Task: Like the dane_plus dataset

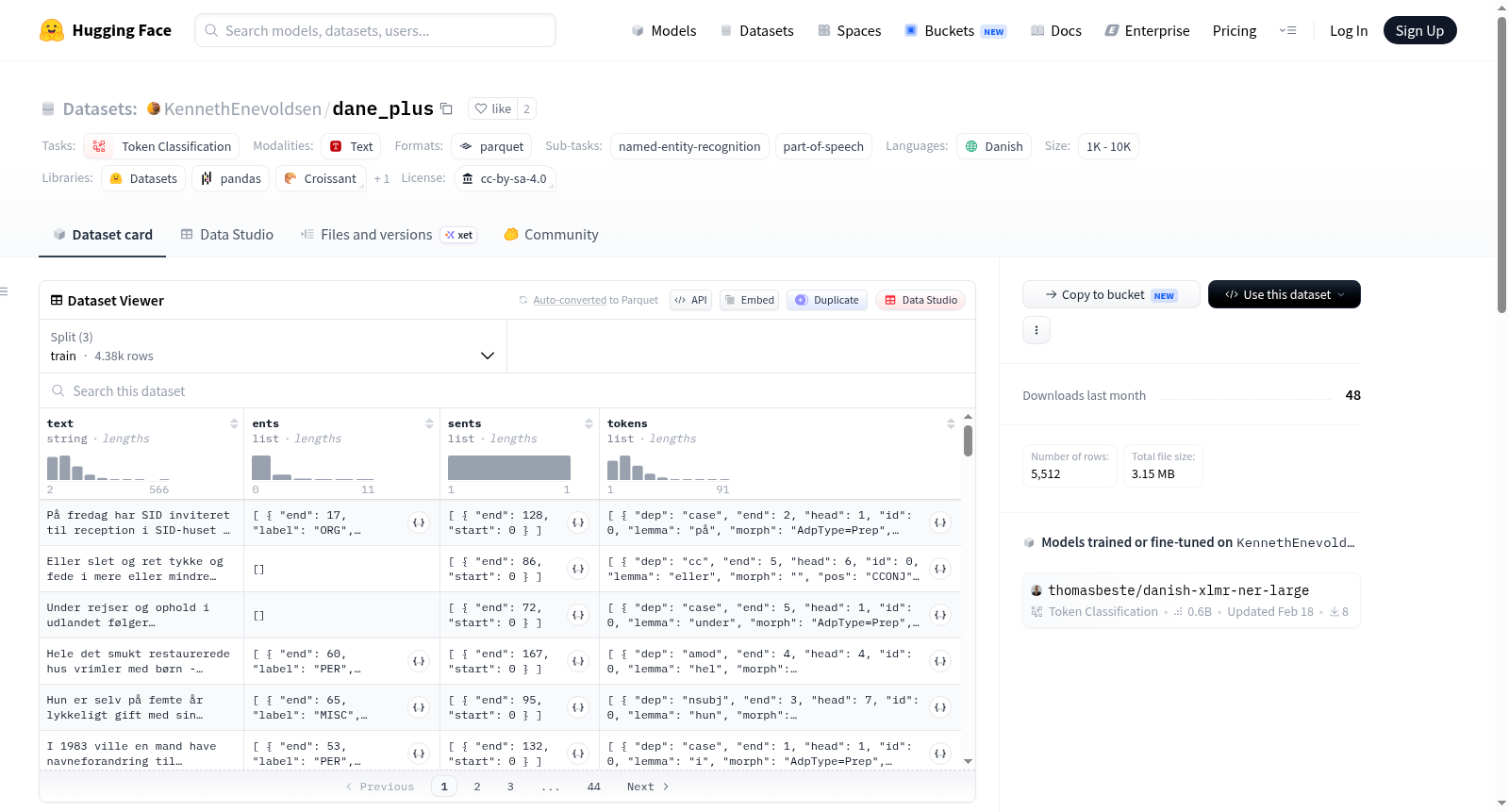Action: pyautogui.click(x=492, y=108)
